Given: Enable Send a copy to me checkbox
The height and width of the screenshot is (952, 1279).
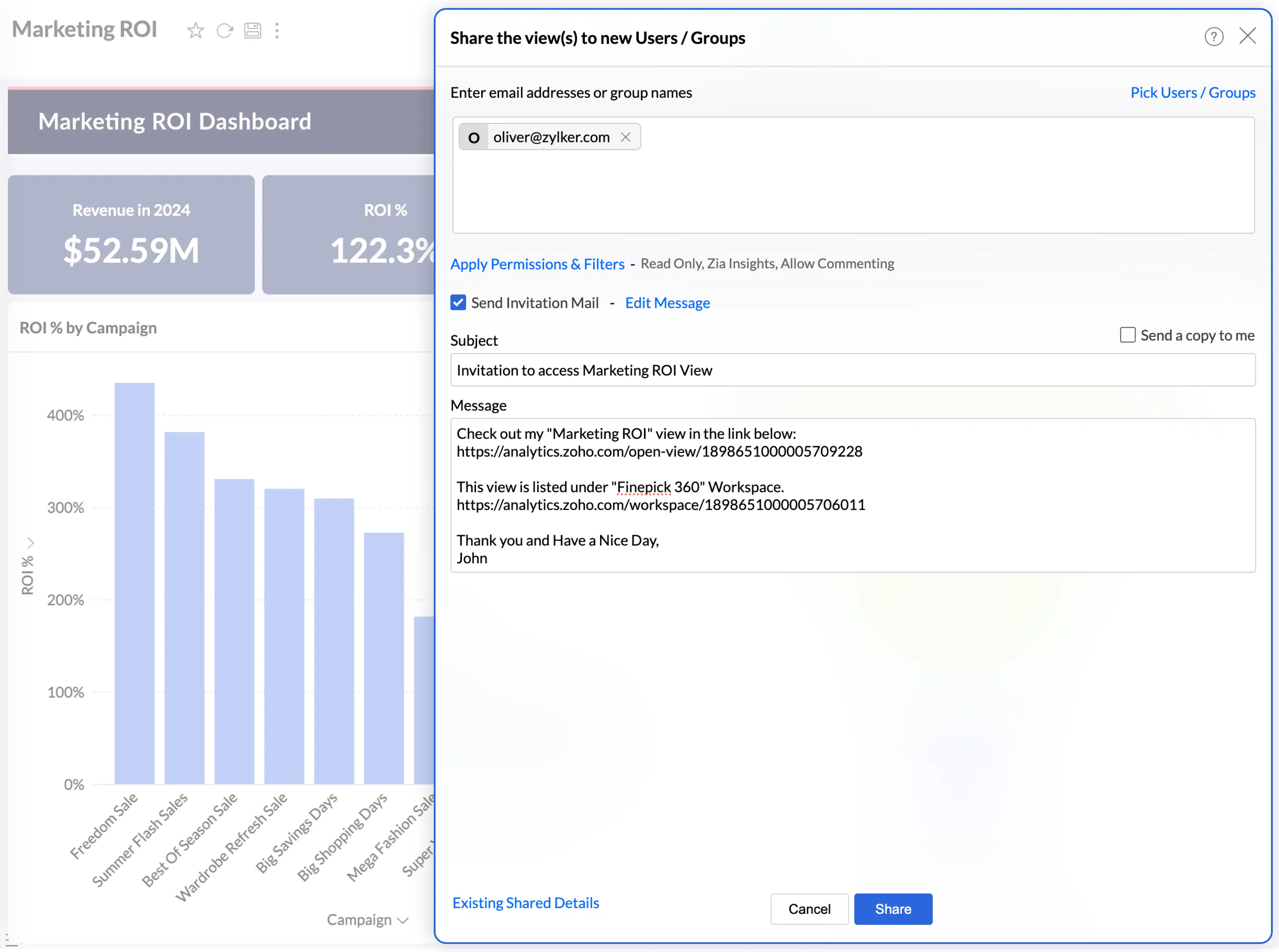Looking at the screenshot, I should pyautogui.click(x=1127, y=335).
